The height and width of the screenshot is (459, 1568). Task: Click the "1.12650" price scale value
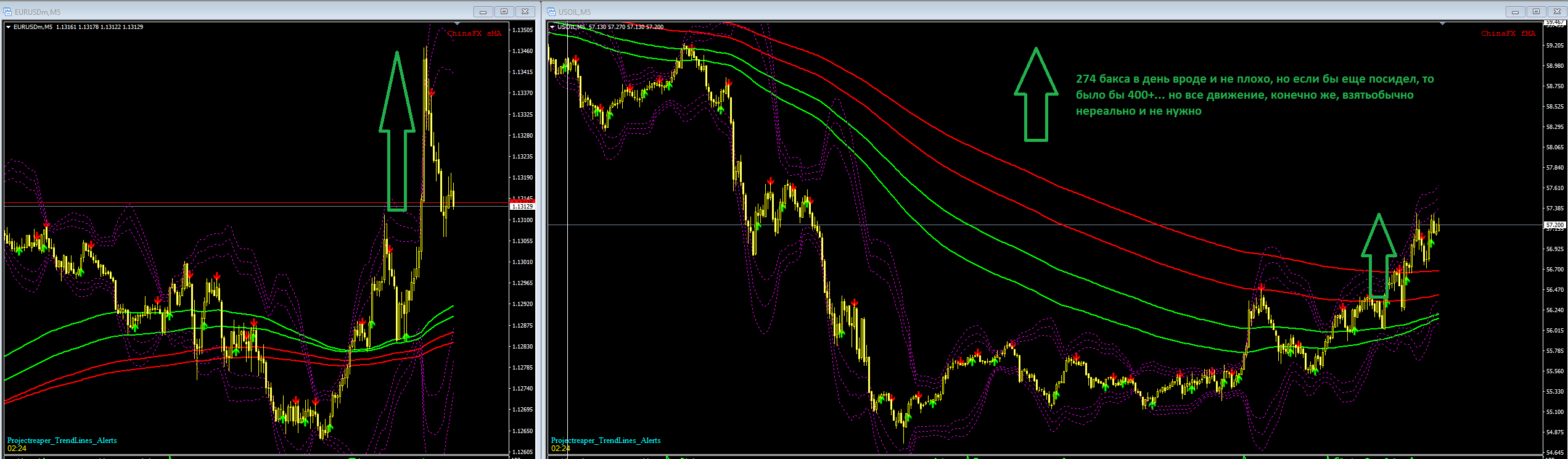pyautogui.click(x=522, y=431)
